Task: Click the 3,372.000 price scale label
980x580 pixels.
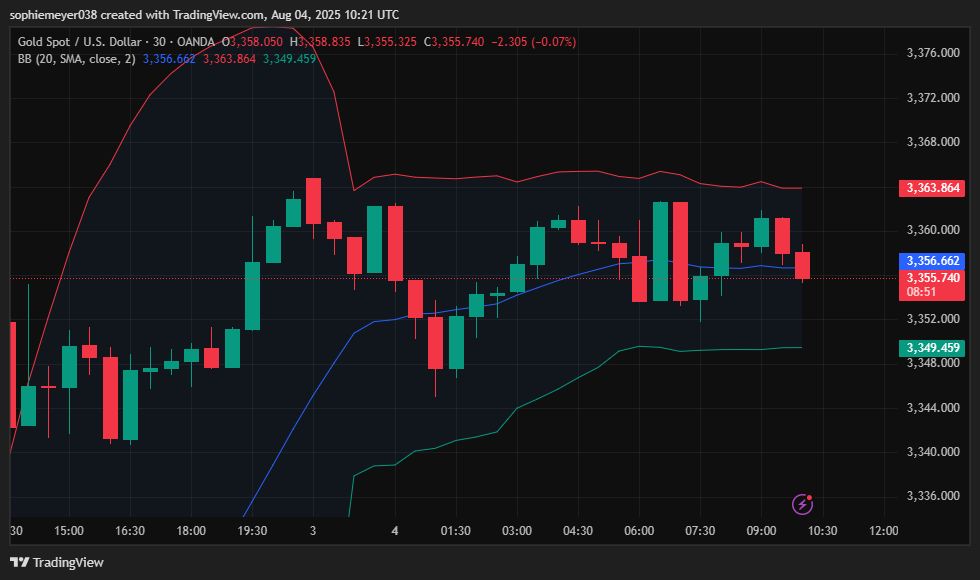Action: coord(933,98)
